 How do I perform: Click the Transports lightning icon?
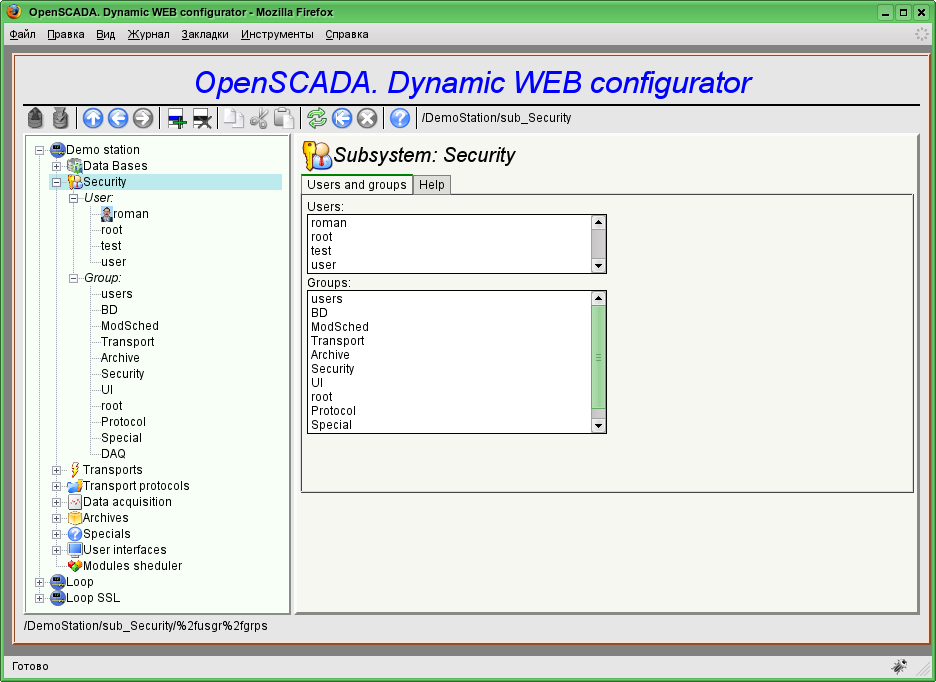click(x=75, y=470)
